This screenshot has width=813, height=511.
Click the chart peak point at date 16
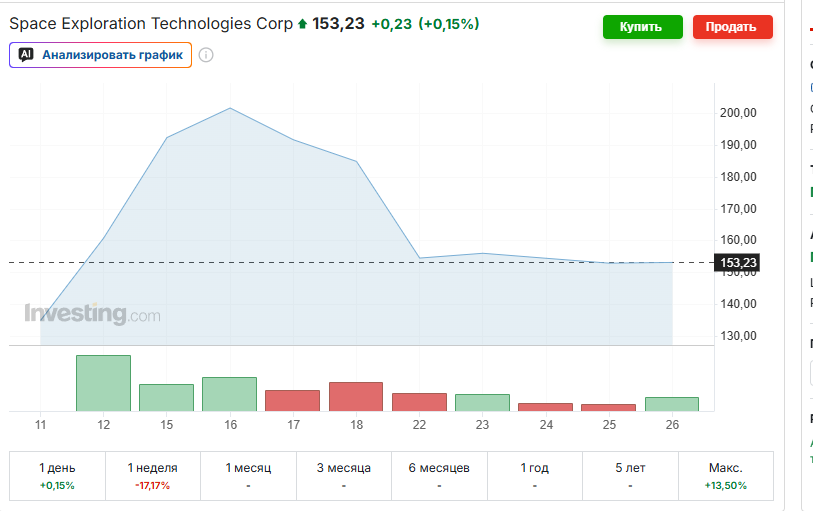(x=230, y=108)
